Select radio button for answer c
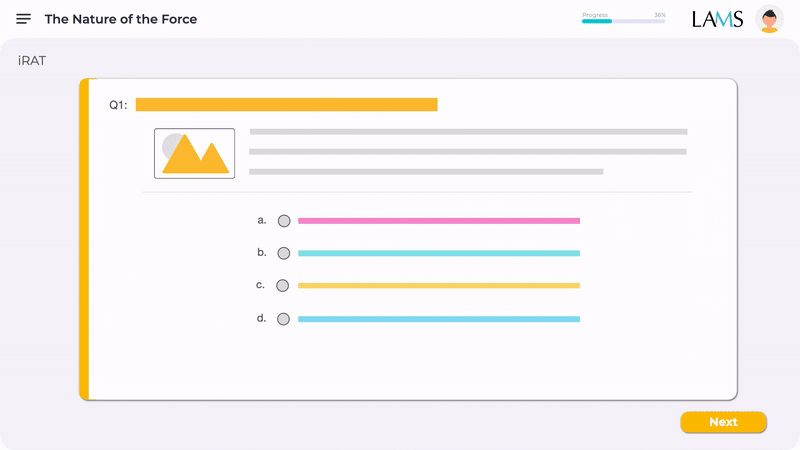 [x=283, y=286]
